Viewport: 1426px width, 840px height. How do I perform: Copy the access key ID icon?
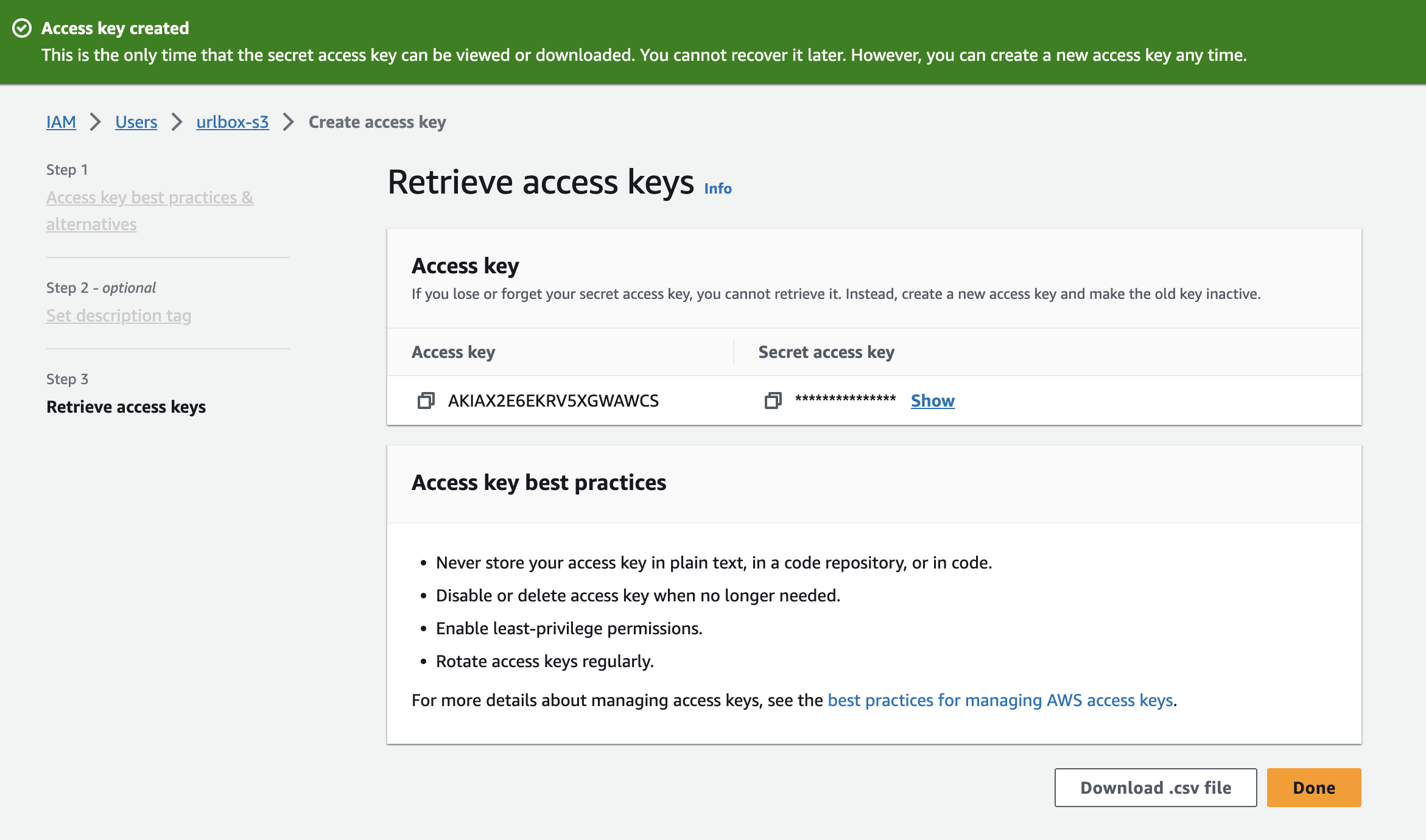[426, 401]
